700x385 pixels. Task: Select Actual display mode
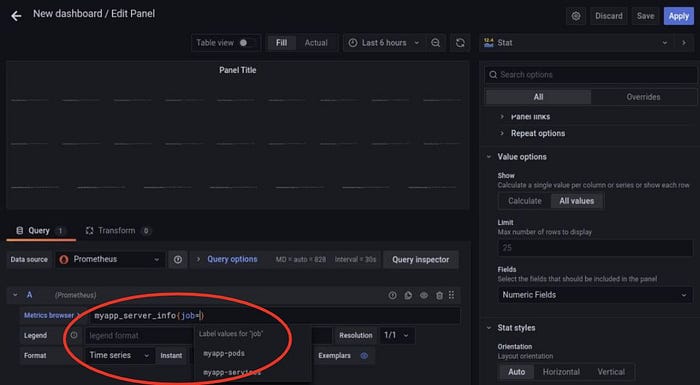coord(316,43)
